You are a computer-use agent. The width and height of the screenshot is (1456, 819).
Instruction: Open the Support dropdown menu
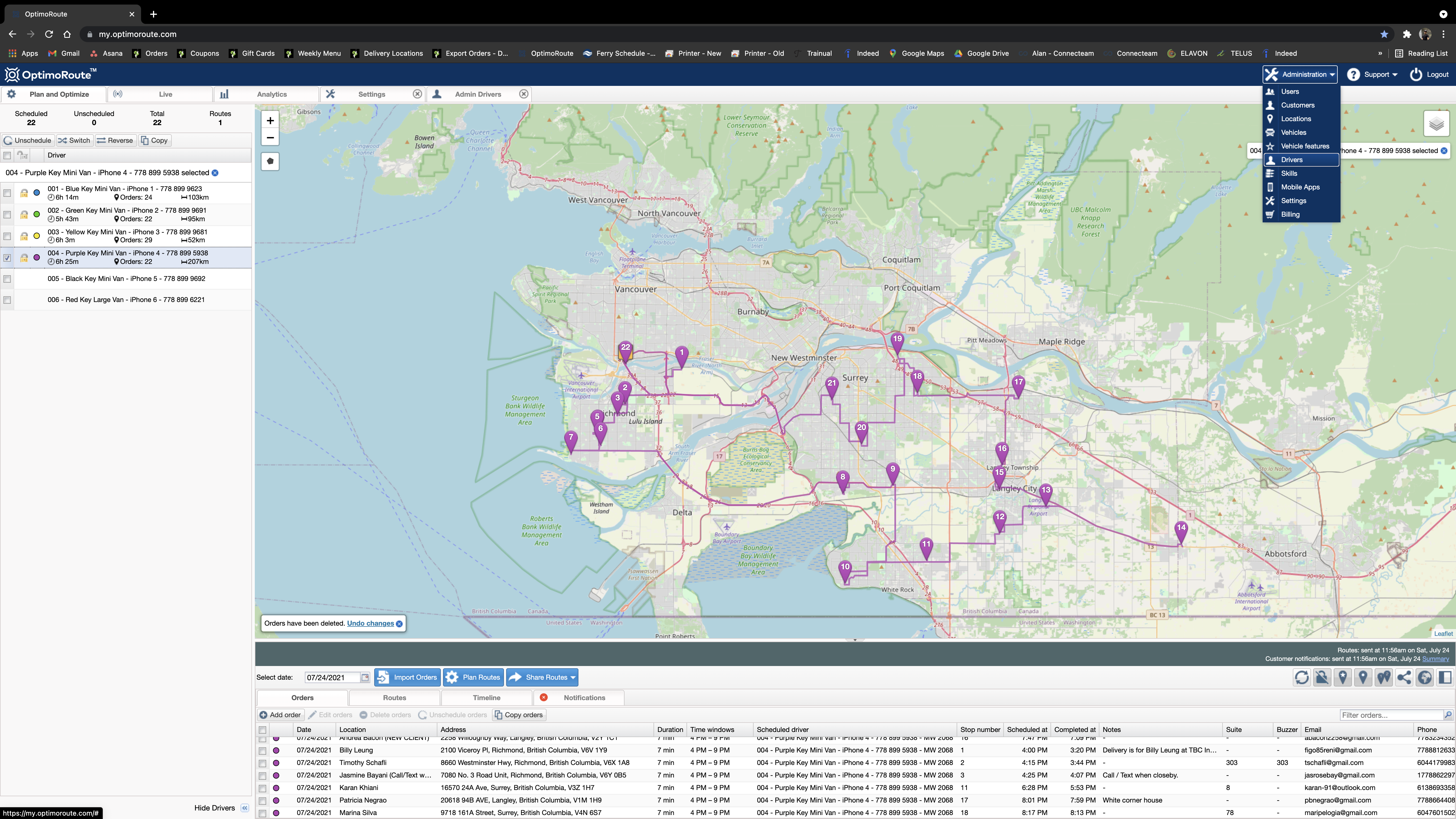tap(1372, 75)
